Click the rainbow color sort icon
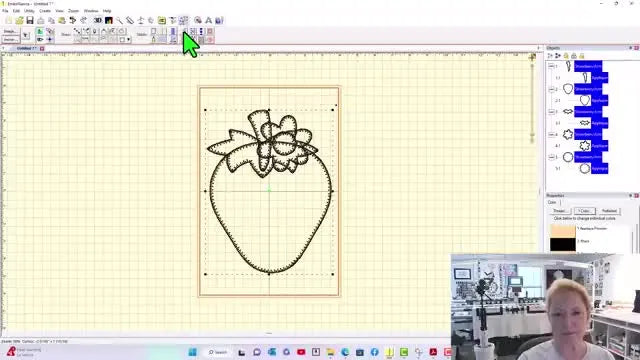 (x=109, y=20)
